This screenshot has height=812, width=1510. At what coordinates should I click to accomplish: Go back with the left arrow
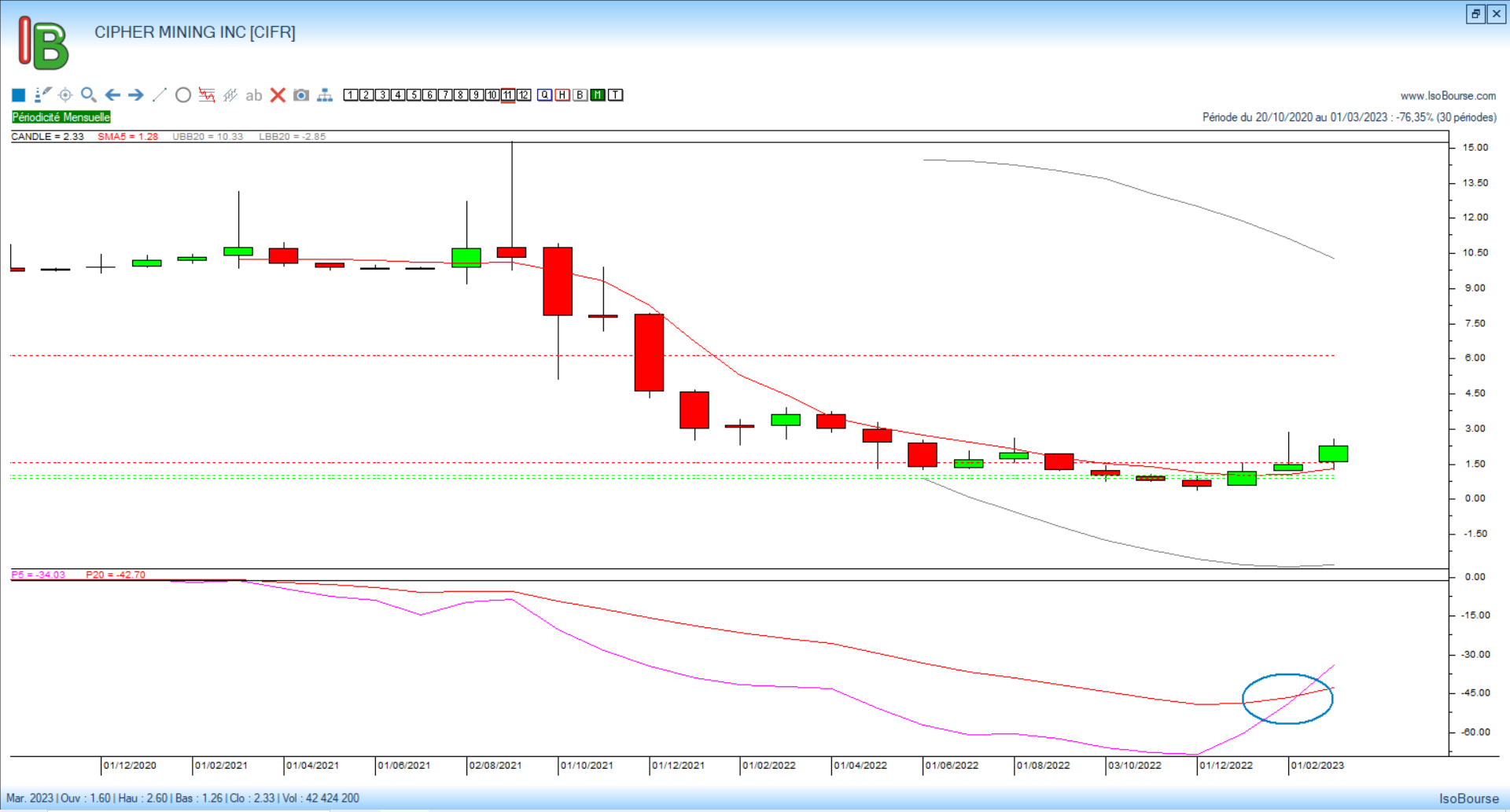[x=112, y=95]
